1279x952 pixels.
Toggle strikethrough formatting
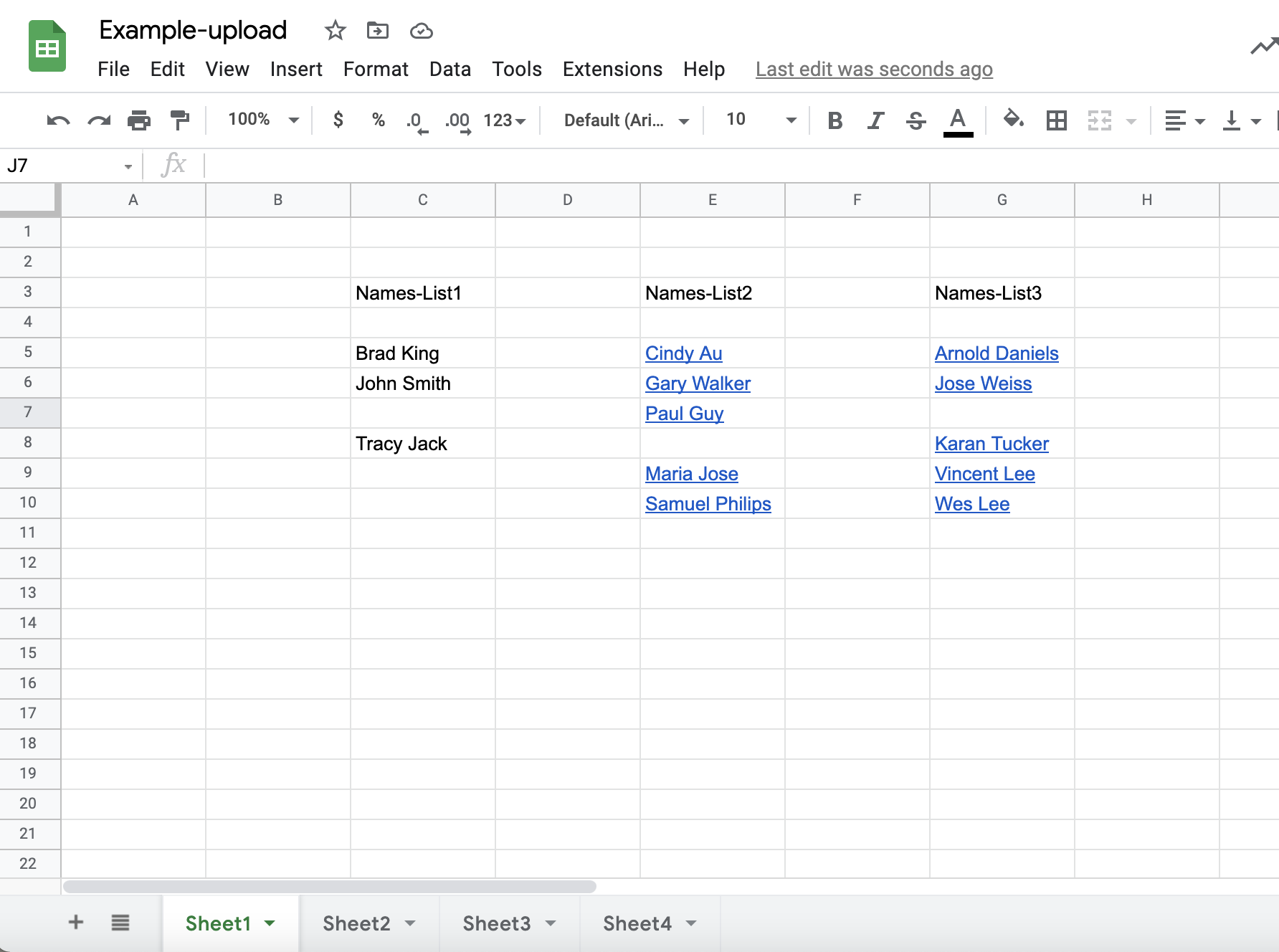pos(916,120)
